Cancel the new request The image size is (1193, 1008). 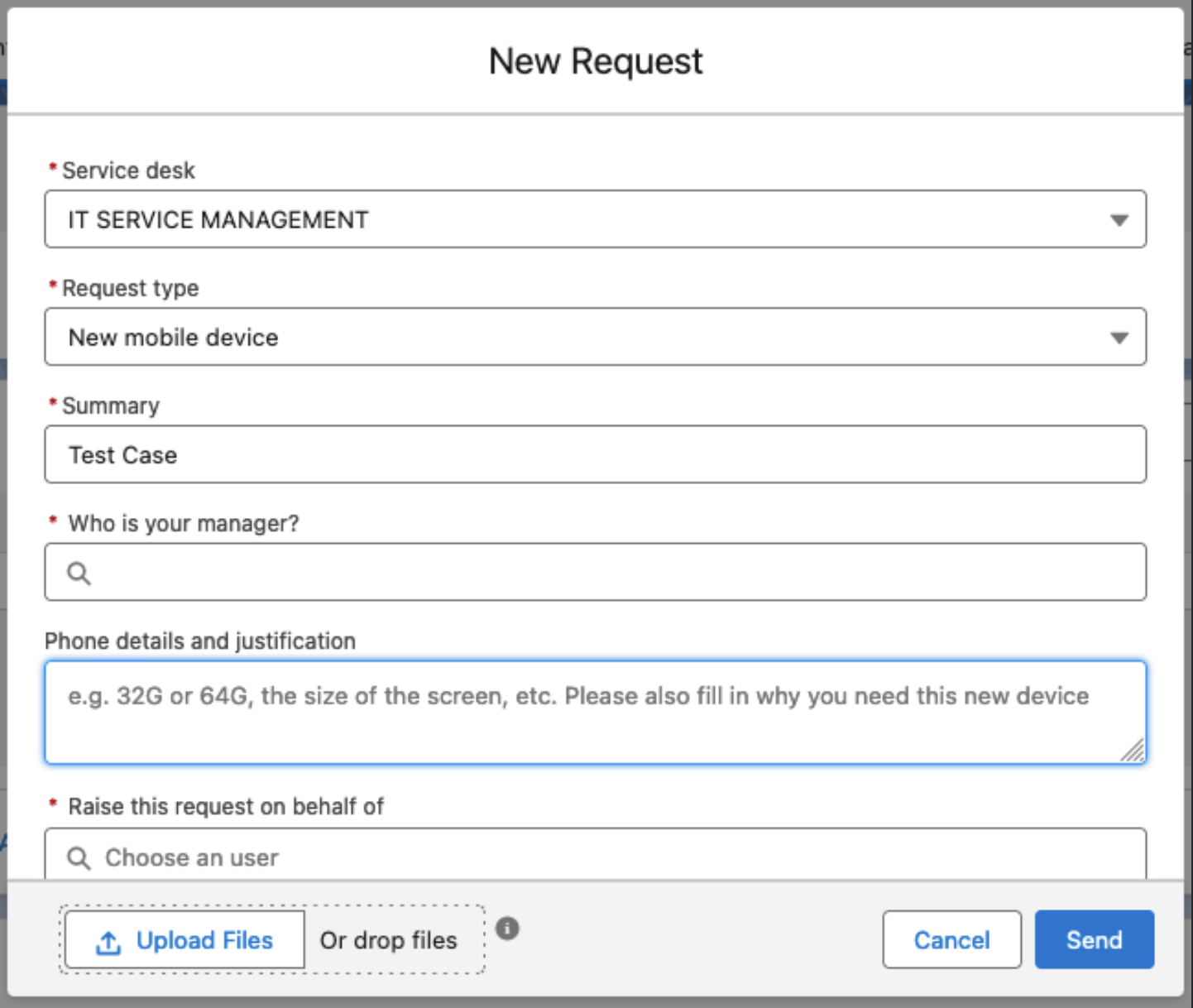(x=951, y=940)
